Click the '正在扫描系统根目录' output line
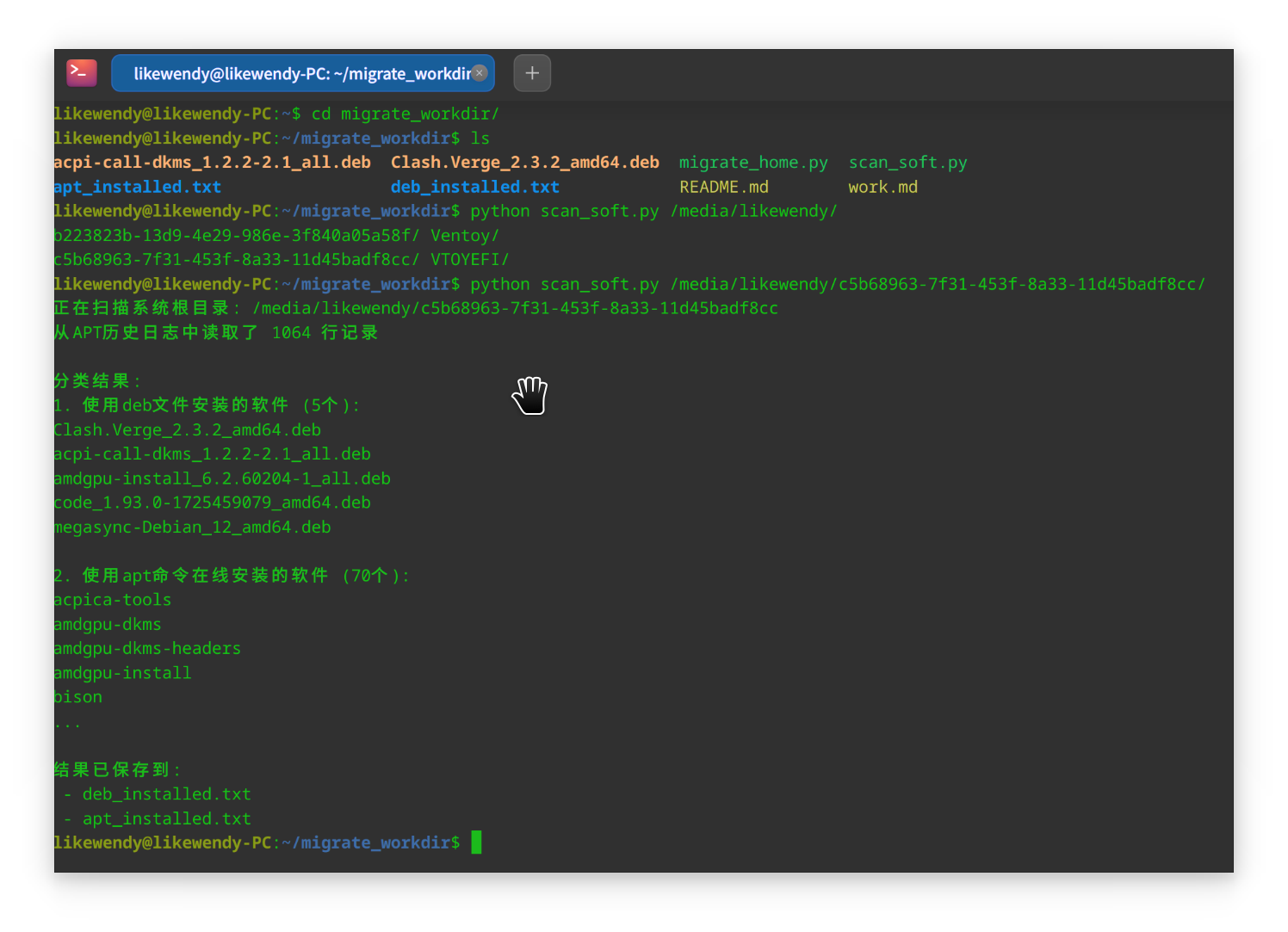The image size is (1288, 932). [x=416, y=308]
